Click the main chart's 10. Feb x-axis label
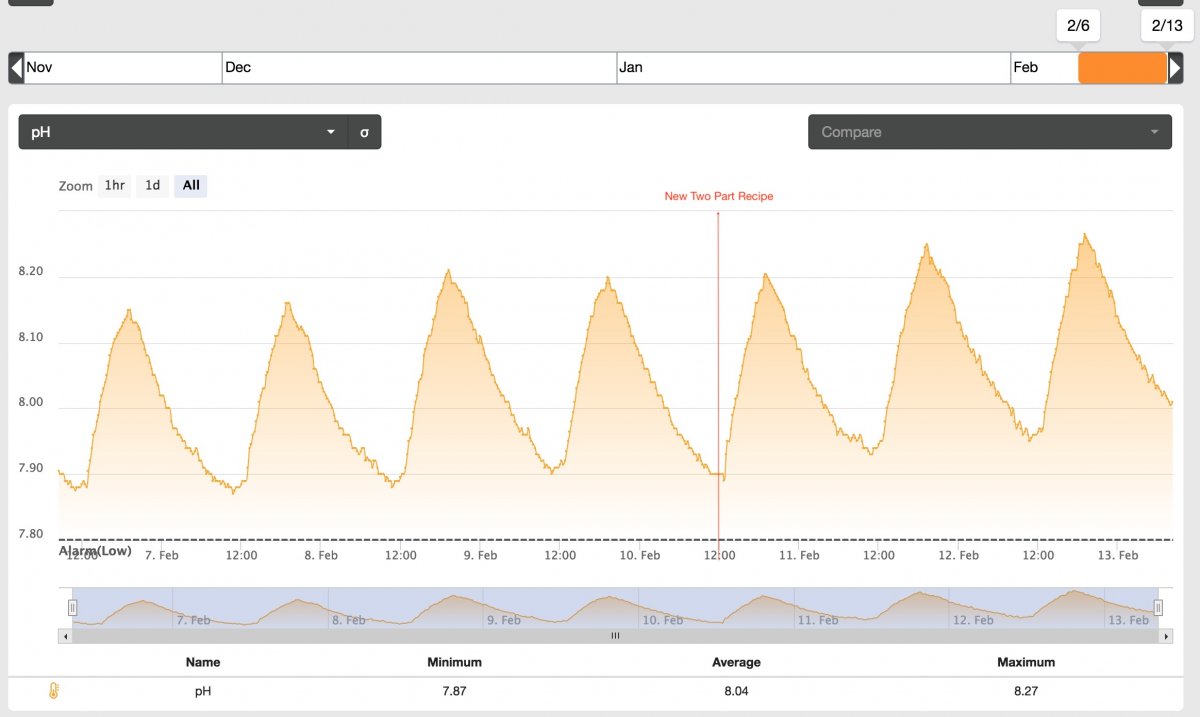 click(x=640, y=555)
